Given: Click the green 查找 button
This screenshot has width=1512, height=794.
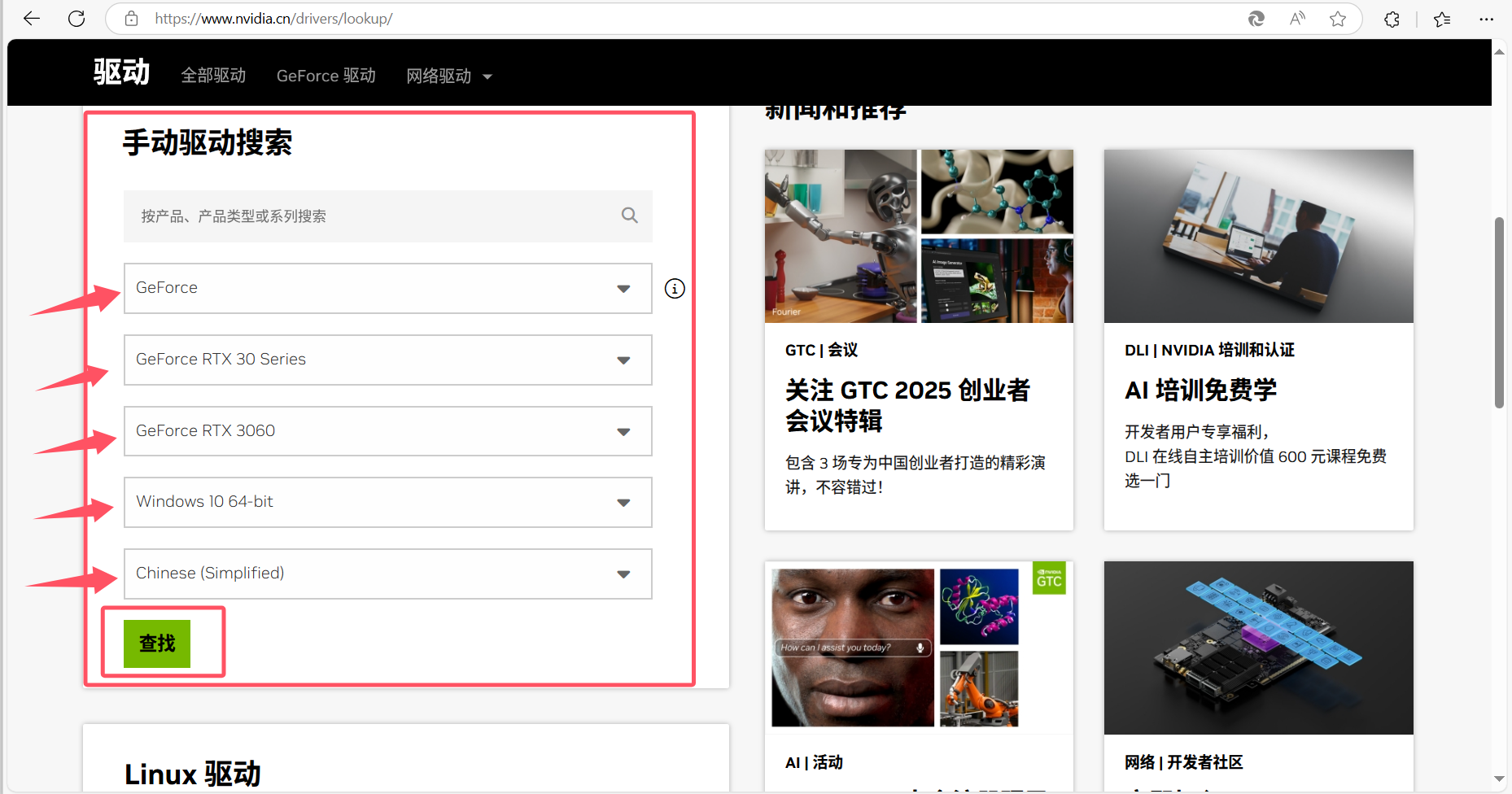Looking at the screenshot, I should coord(157,643).
